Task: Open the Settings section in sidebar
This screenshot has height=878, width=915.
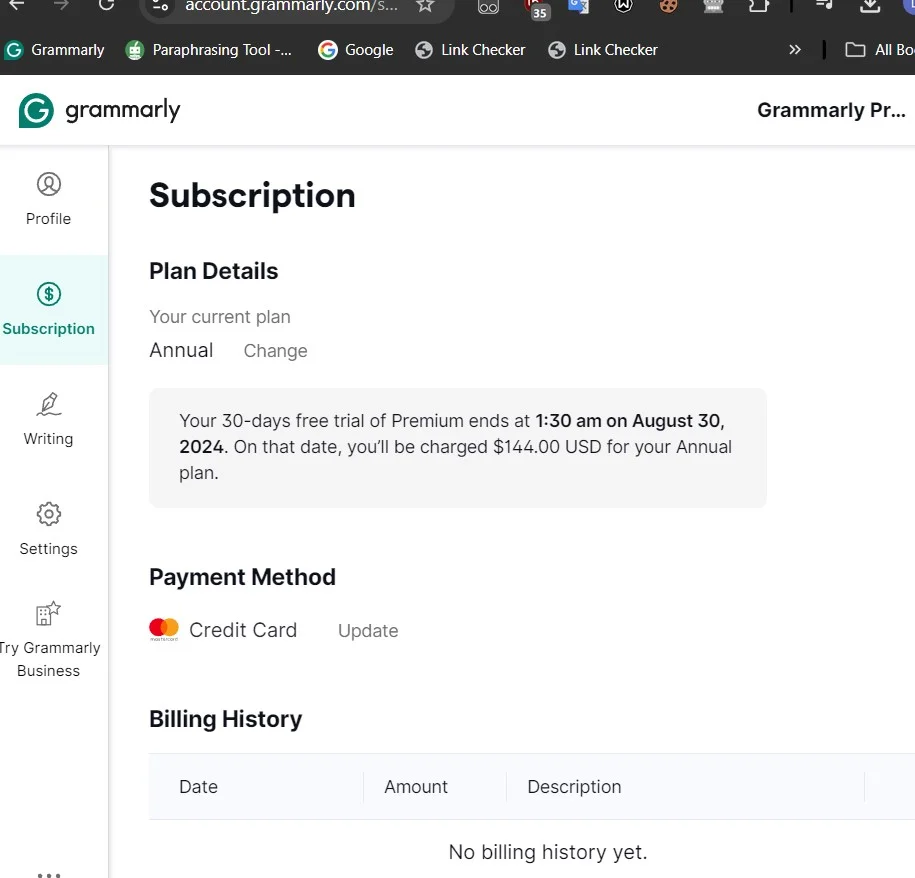Action: [x=48, y=530]
